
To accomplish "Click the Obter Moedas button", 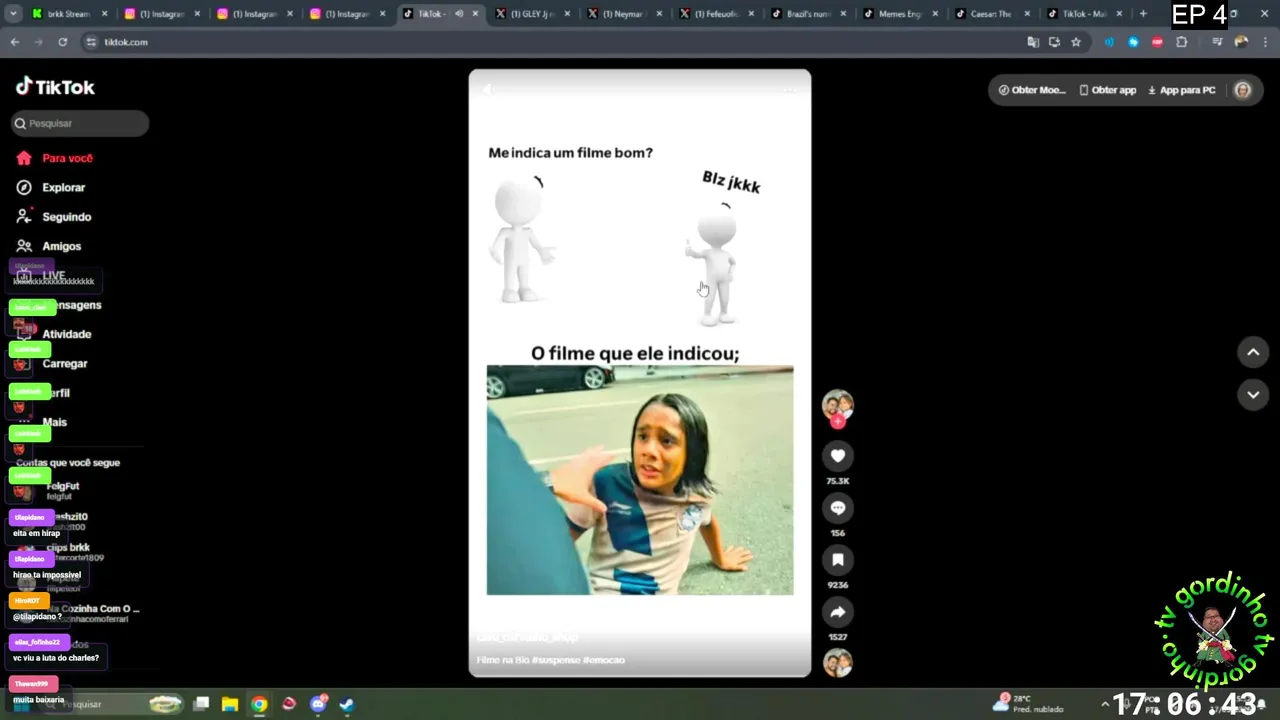I will [x=1032, y=90].
